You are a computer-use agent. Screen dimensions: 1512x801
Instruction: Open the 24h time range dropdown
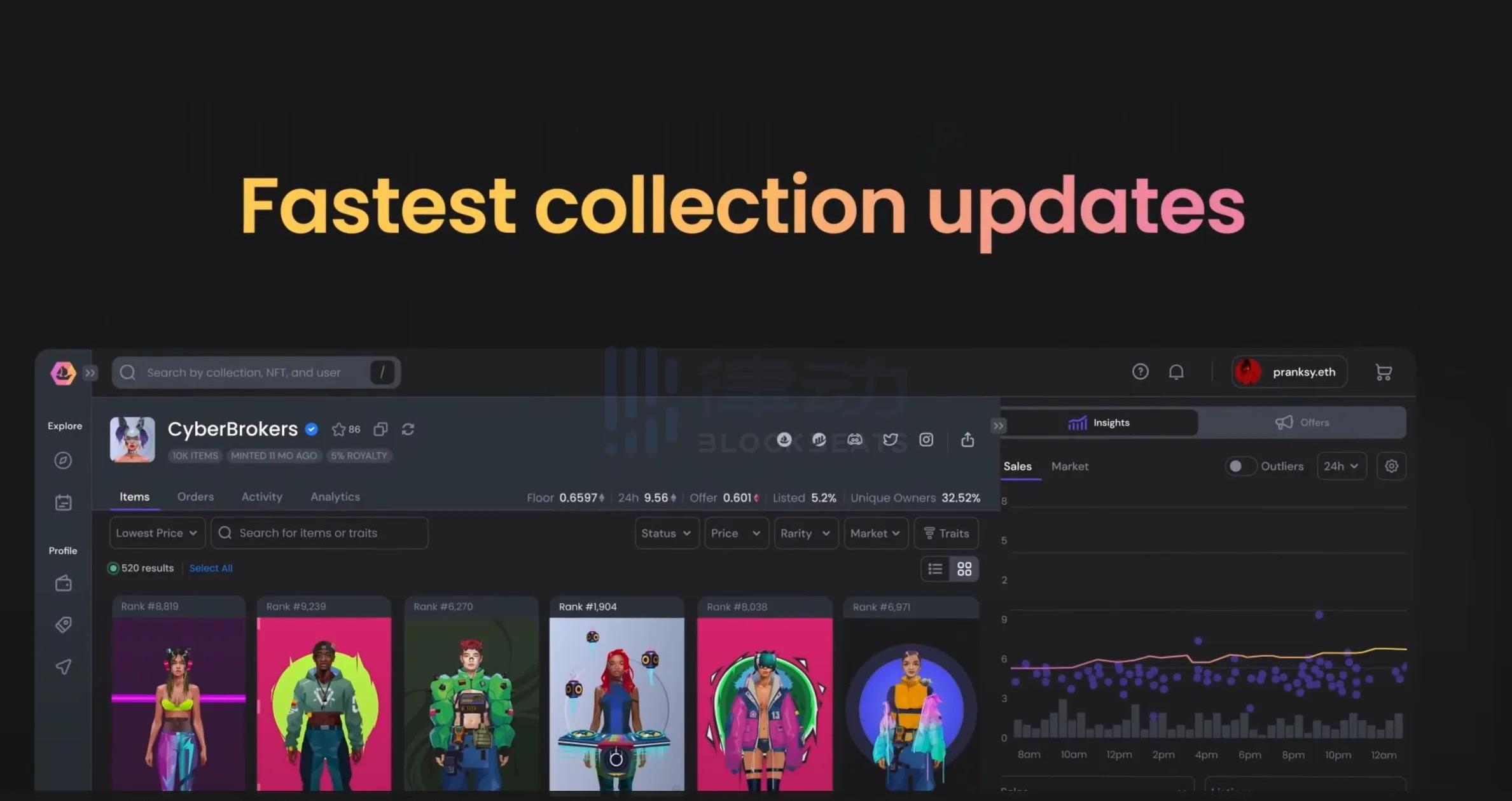(1342, 466)
